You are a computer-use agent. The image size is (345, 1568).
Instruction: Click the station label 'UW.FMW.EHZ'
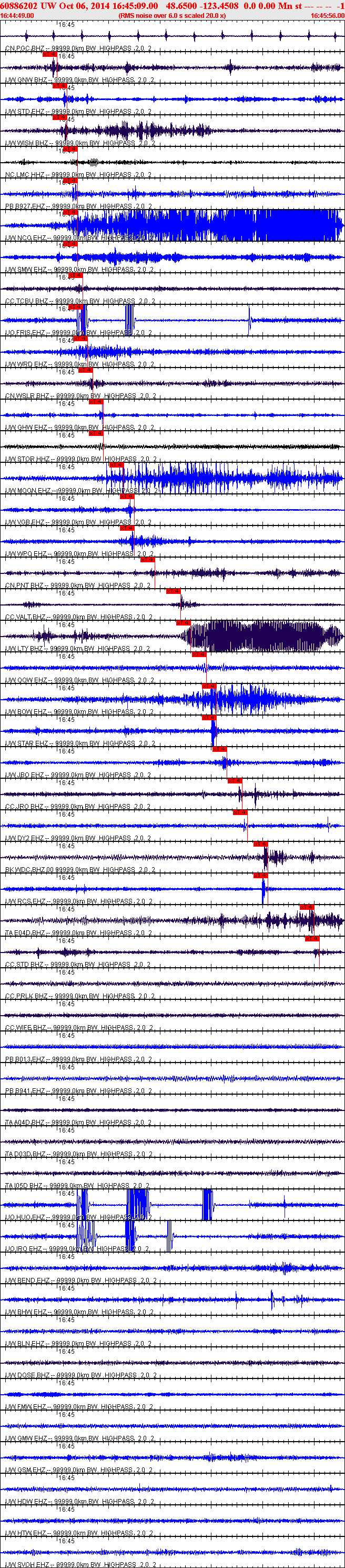[26, 1407]
